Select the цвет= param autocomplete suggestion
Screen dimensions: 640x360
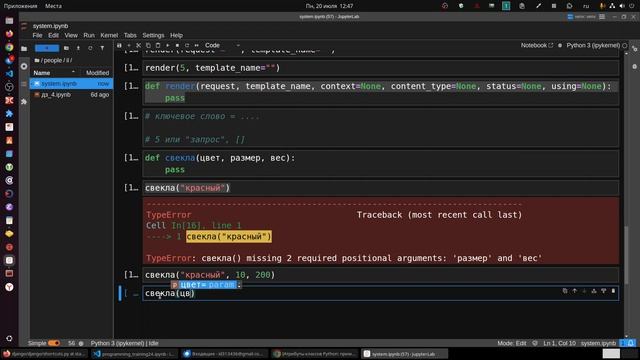pyautogui.click(x=207, y=285)
